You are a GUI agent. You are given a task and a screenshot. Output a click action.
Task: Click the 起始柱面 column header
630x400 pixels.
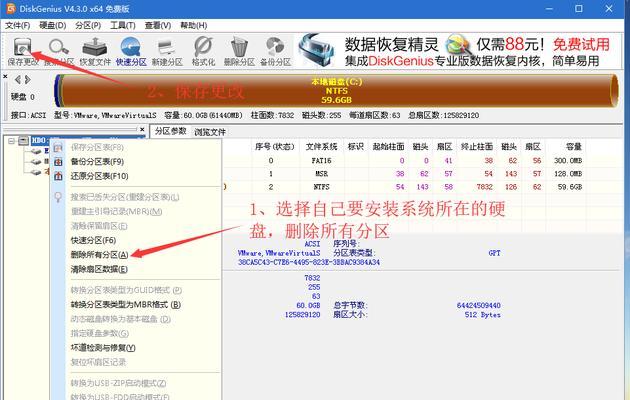[388, 147]
